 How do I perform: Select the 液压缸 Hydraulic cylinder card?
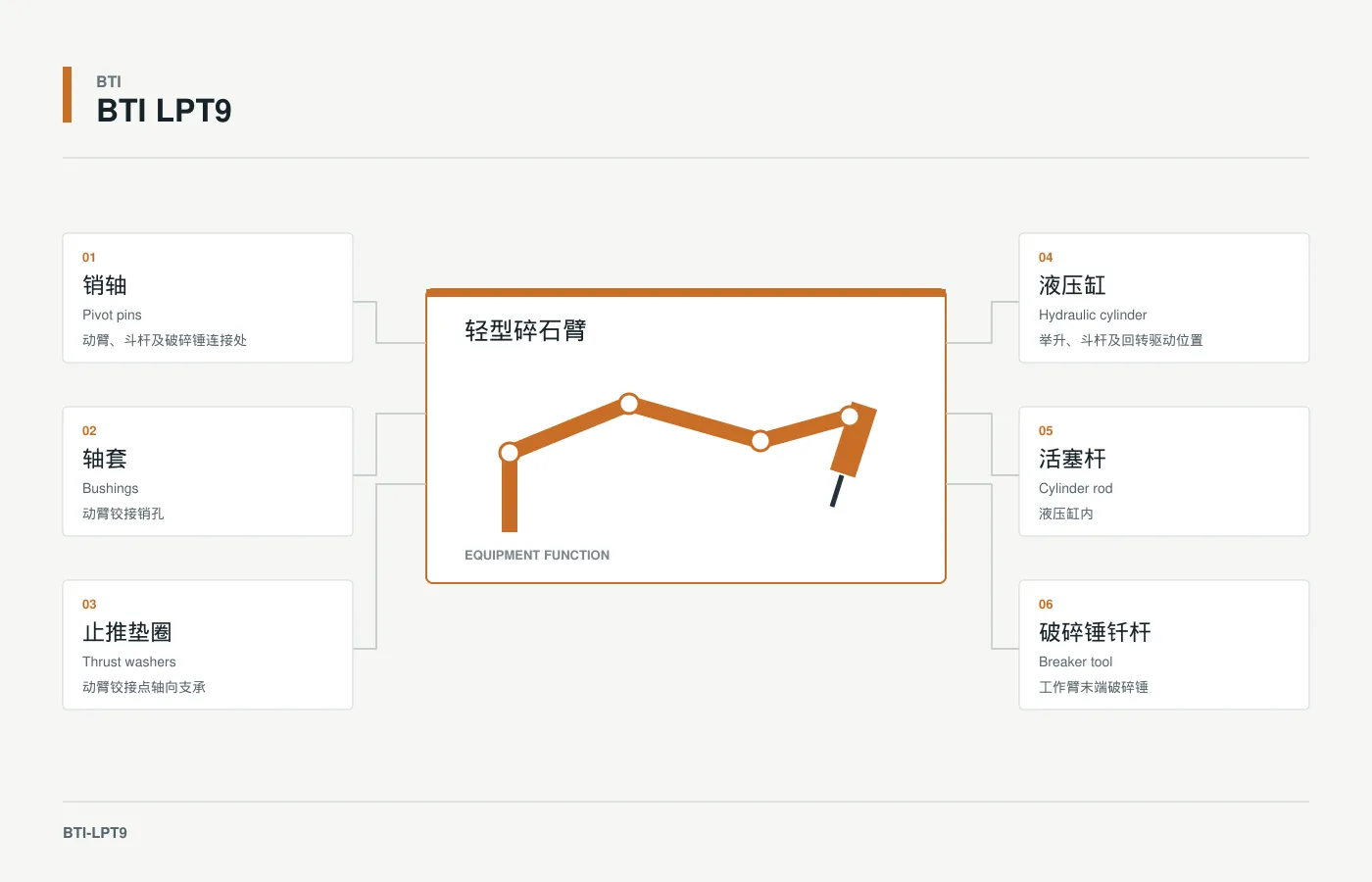point(1164,298)
